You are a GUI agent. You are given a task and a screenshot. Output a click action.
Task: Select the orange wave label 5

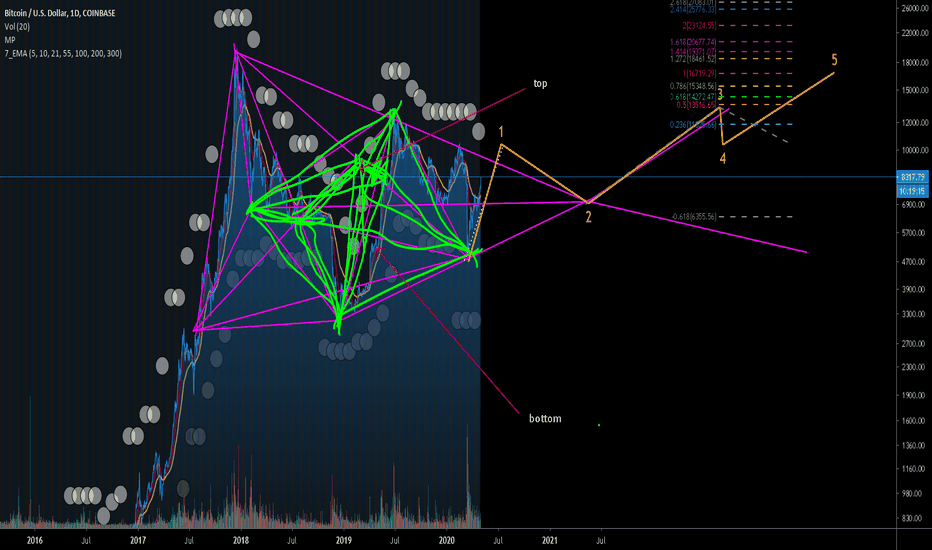coord(835,60)
